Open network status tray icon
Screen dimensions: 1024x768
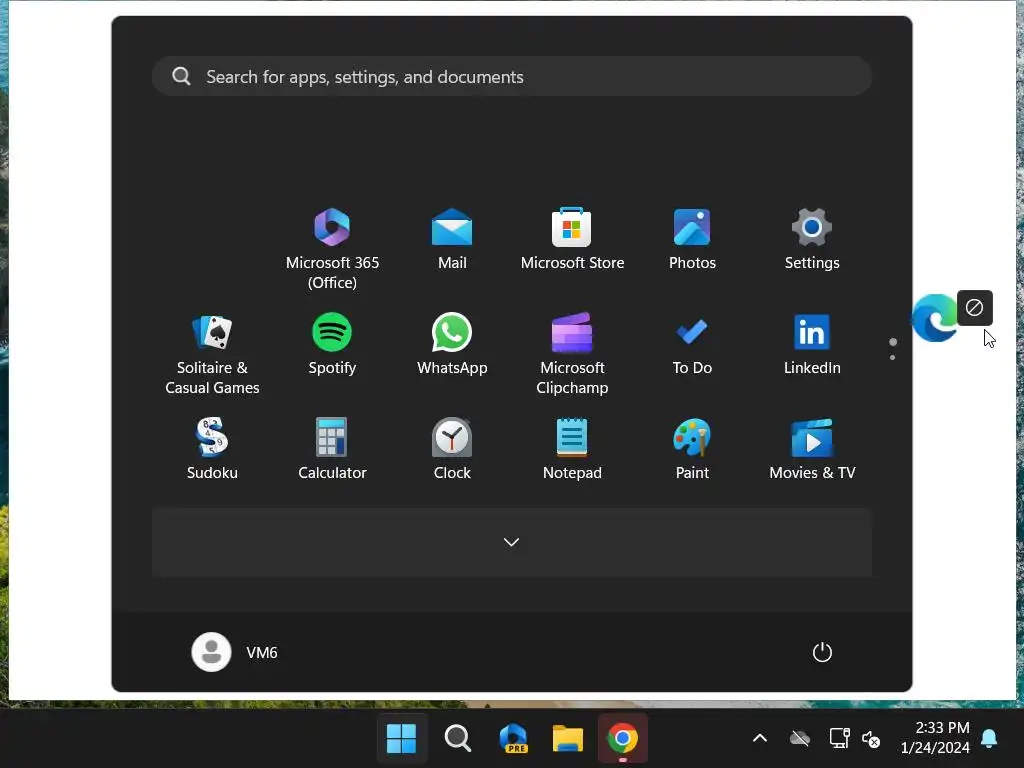tap(839, 739)
